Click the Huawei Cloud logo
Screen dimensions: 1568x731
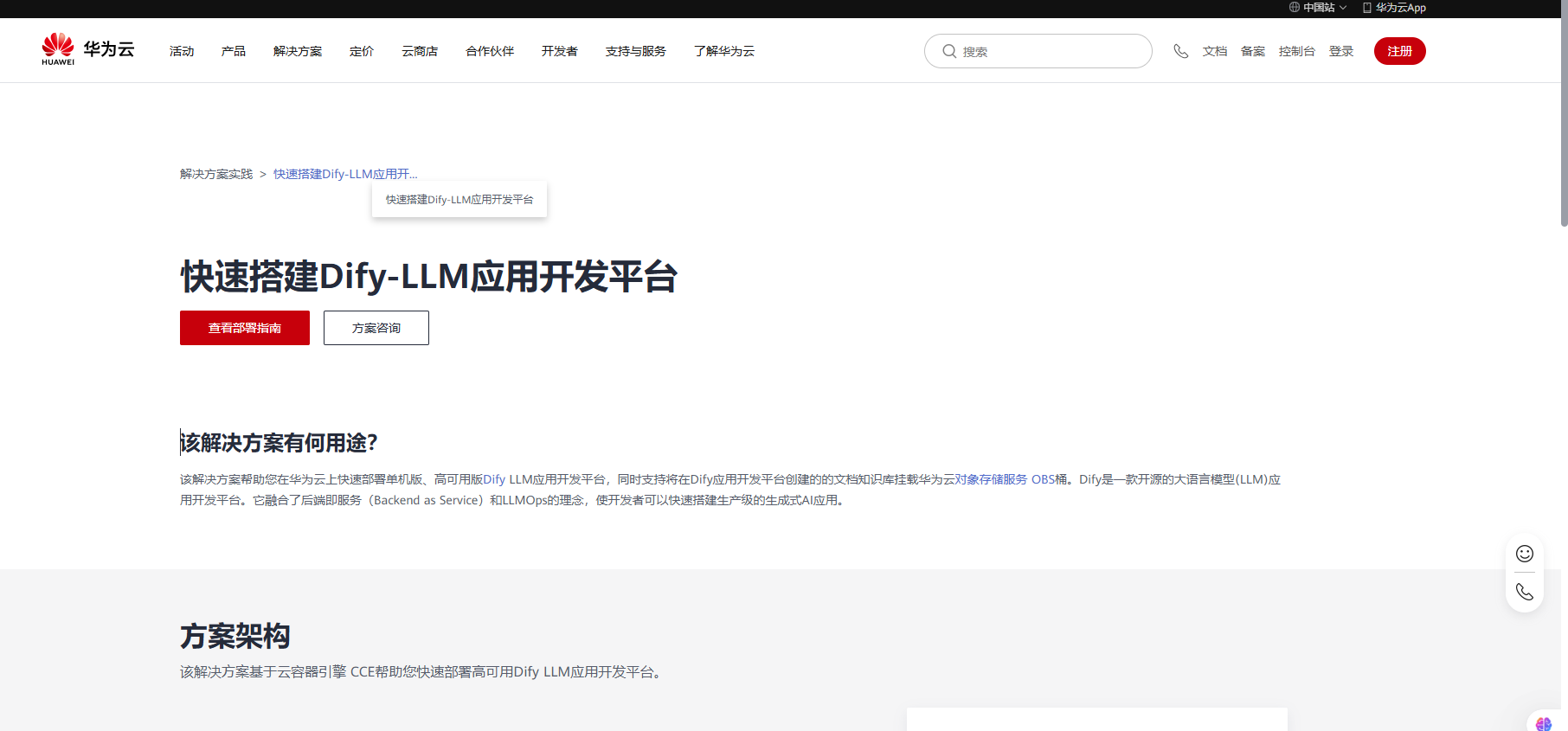point(87,49)
